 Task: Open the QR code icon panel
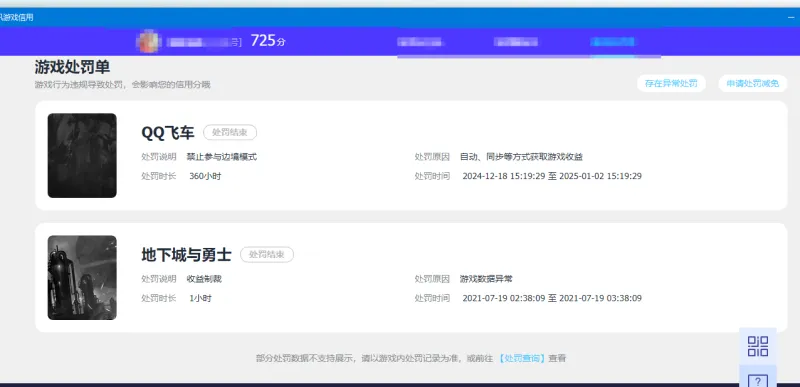758,346
